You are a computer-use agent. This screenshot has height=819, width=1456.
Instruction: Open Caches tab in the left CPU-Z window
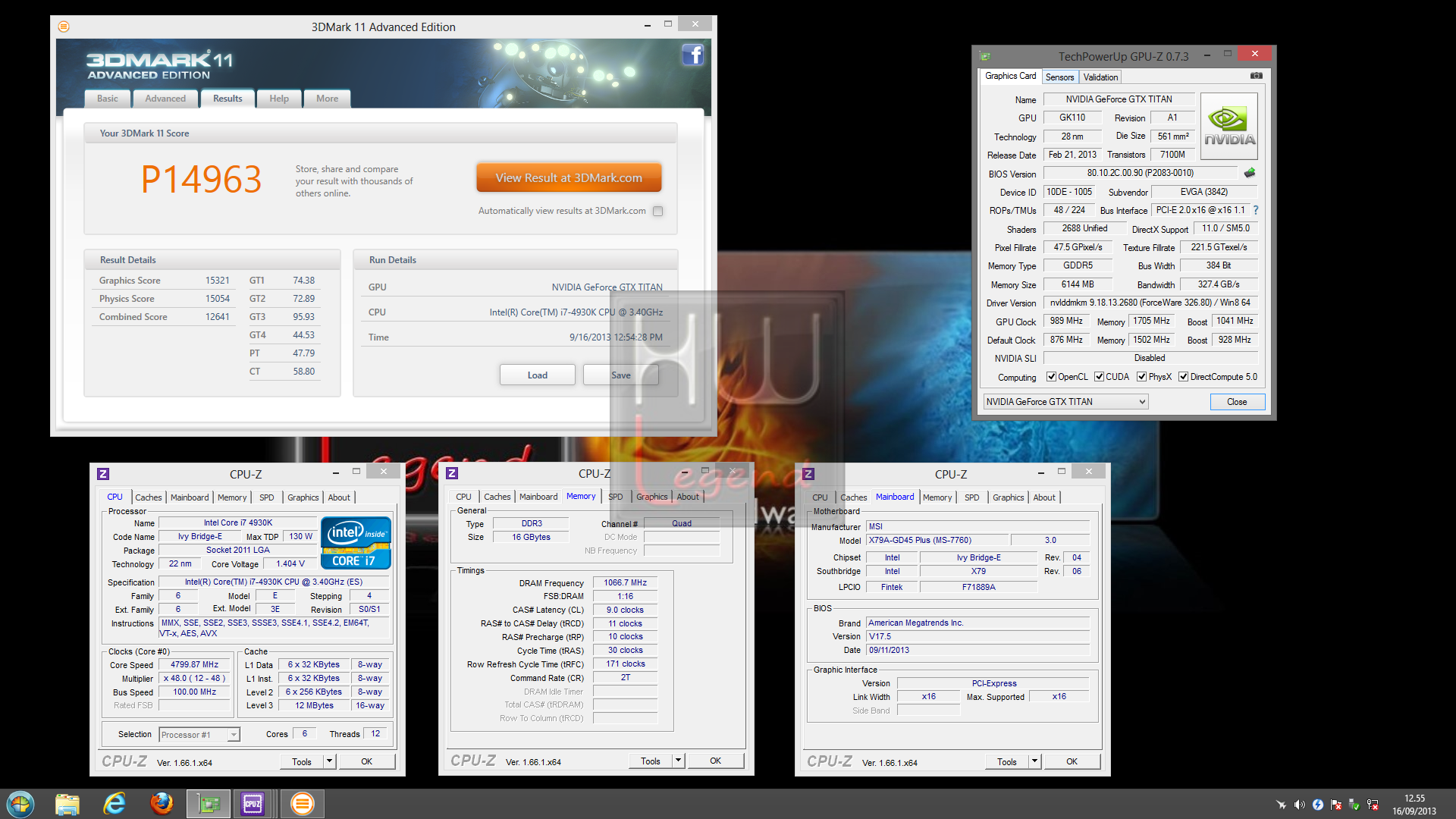(x=149, y=497)
